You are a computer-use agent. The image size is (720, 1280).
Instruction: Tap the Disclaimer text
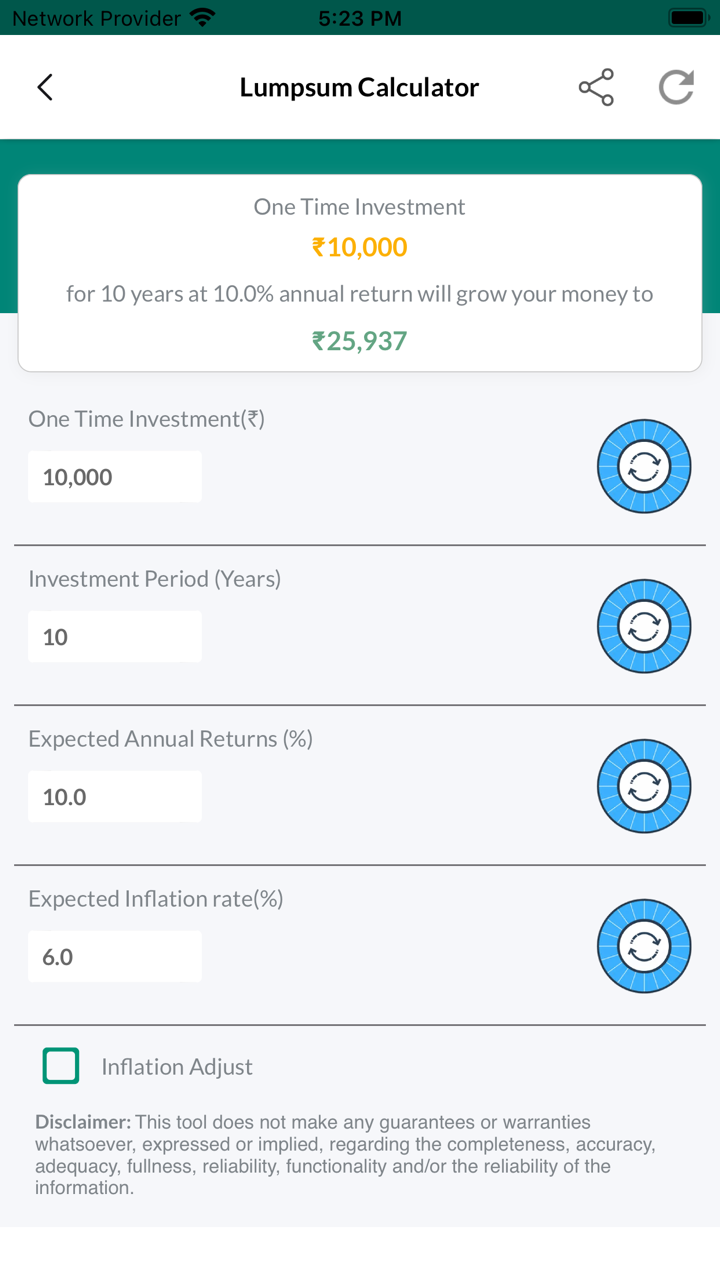pos(345,1155)
